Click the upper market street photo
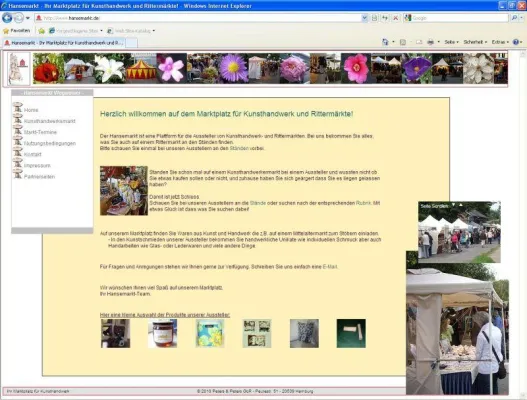This screenshot has height=400, width=527. [459, 232]
